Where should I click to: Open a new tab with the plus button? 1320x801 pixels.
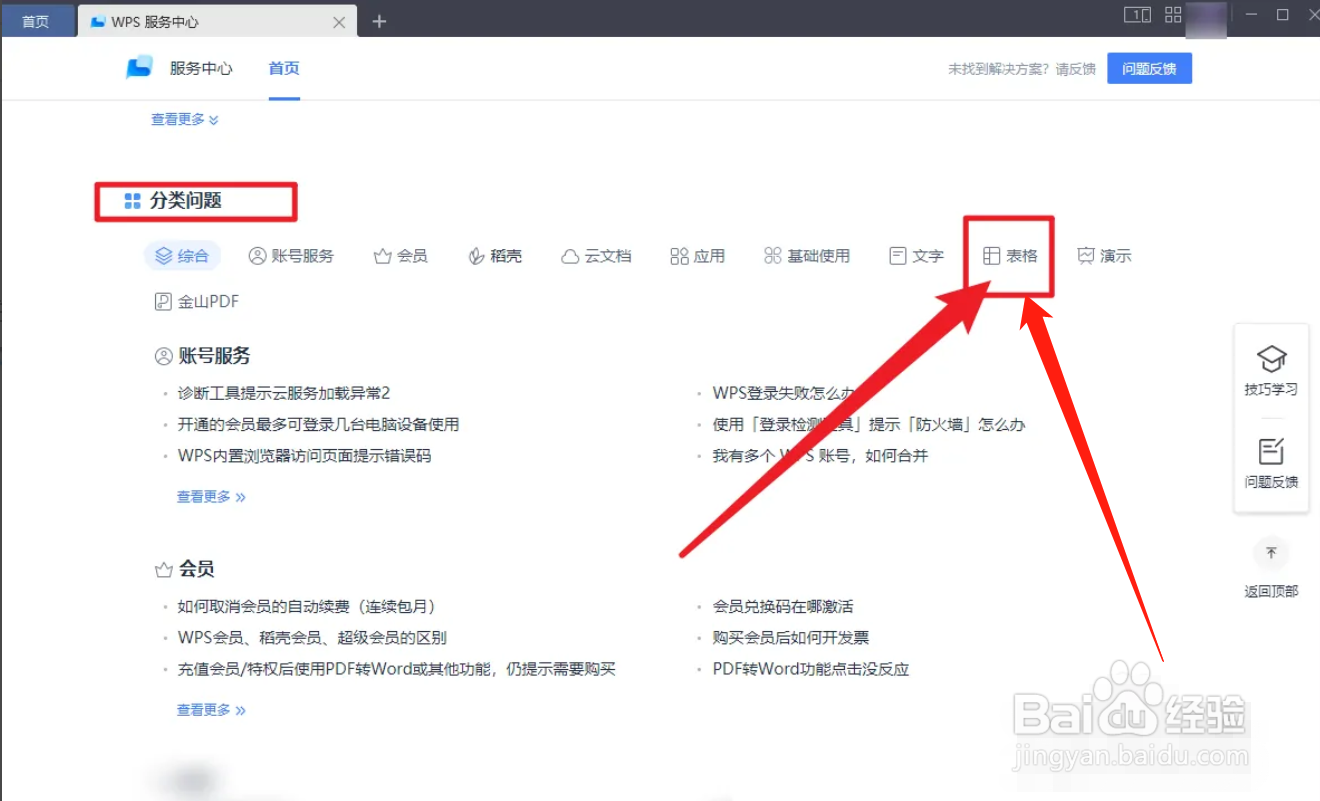point(379,21)
